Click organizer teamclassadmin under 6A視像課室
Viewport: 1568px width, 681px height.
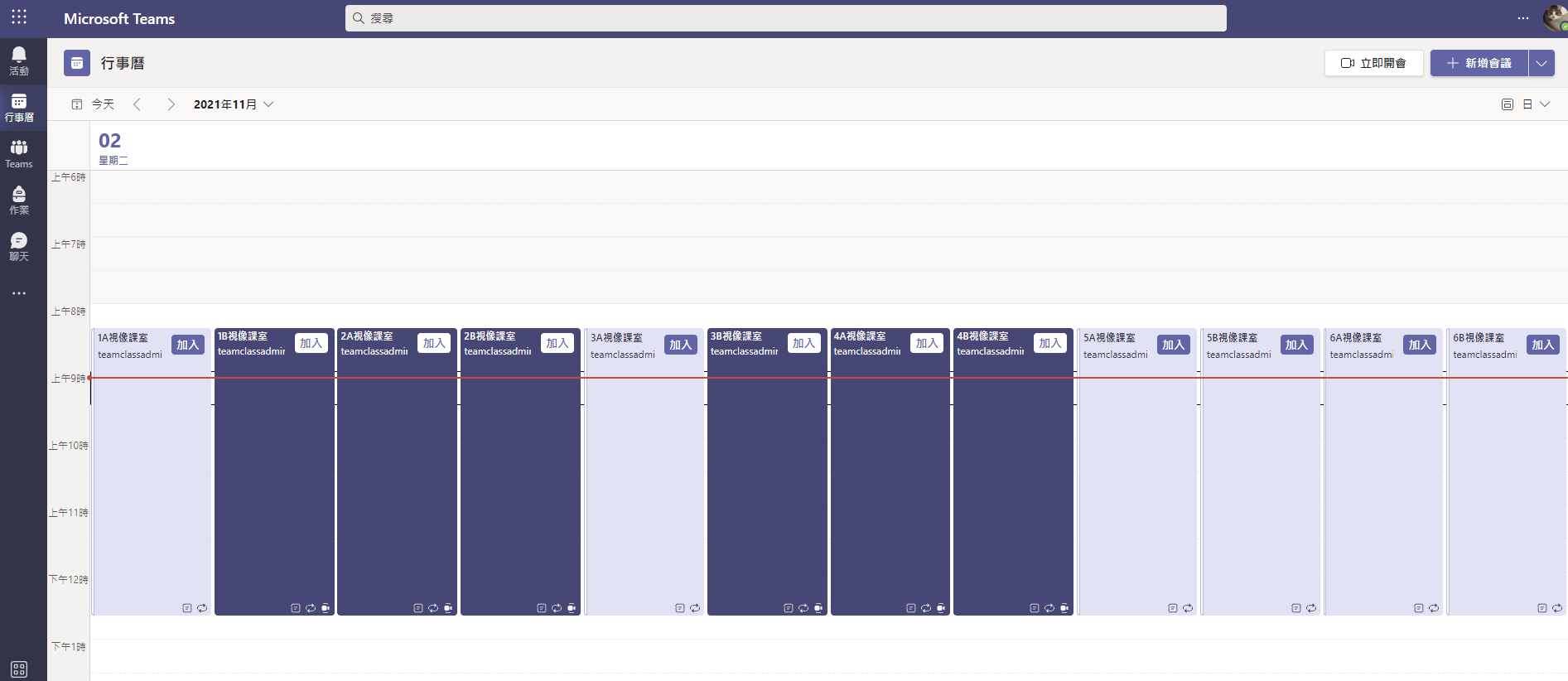click(x=1361, y=355)
